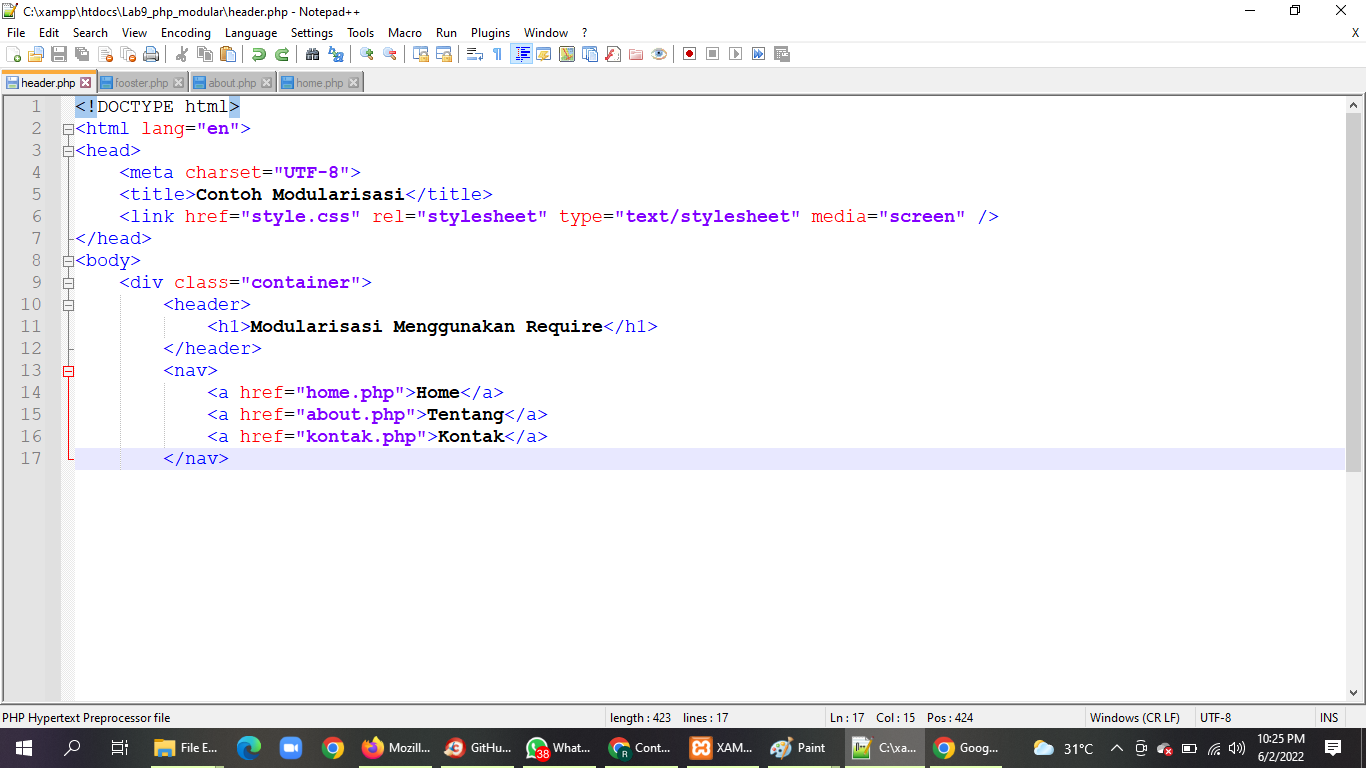1366x768 pixels.
Task: Click the Zoom Out toolbar icon
Action: point(390,54)
